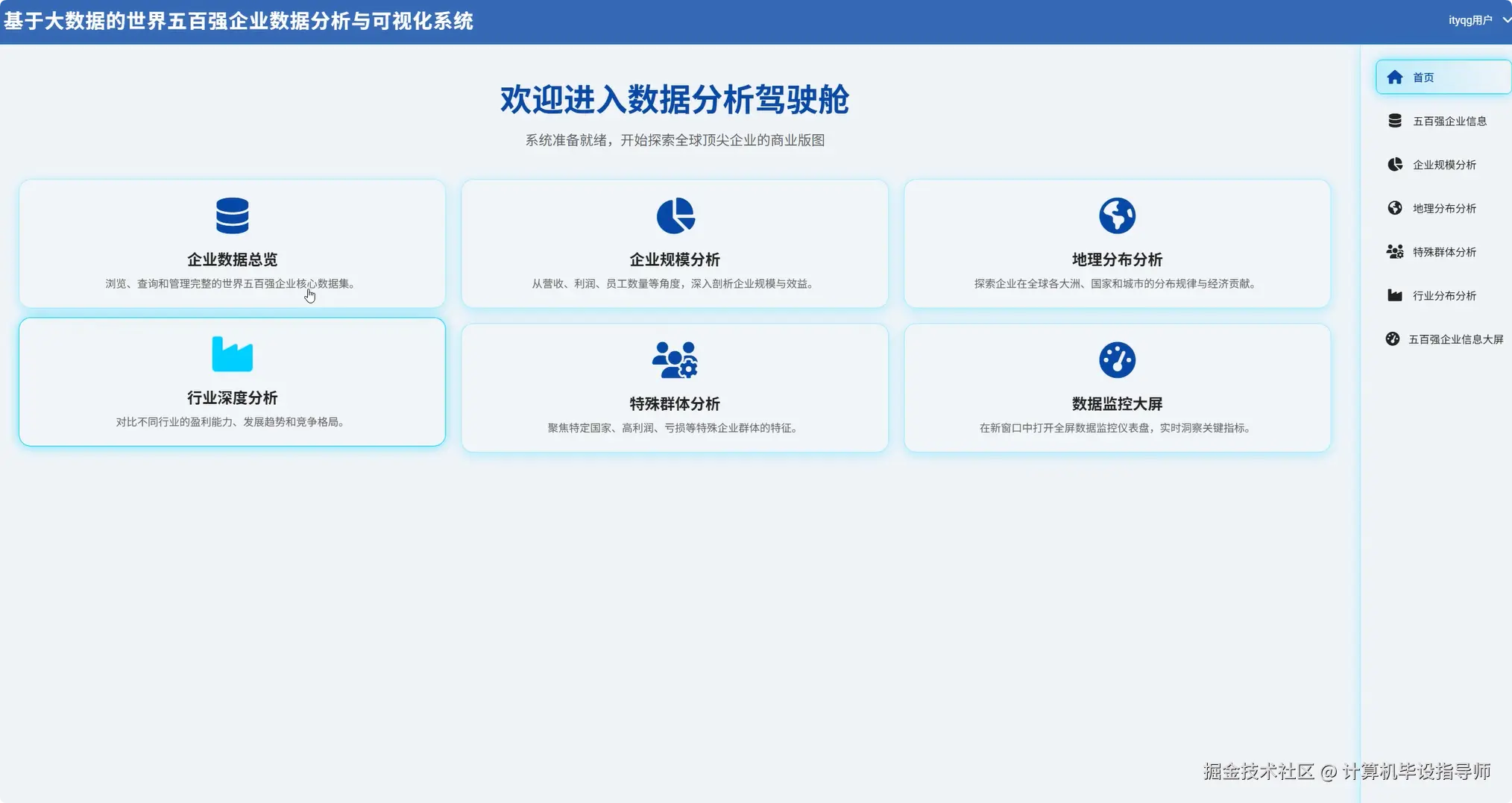Click the users-gear icon on 特殊群体分析 card
This screenshot has height=803, width=1512.
675,359
